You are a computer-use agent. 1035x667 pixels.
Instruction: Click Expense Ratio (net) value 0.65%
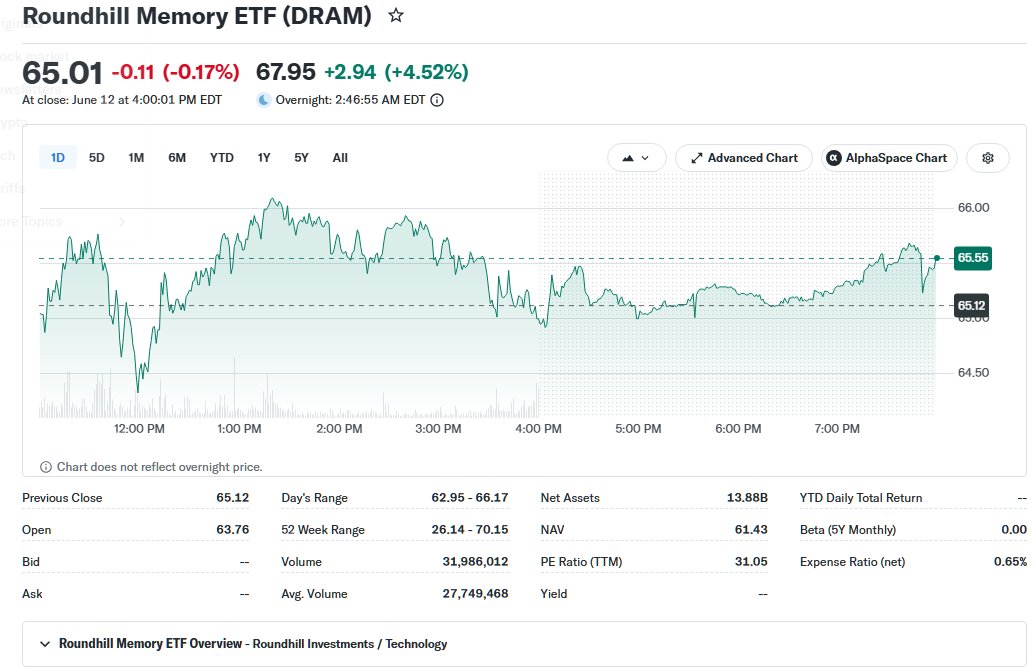coord(1011,561)
